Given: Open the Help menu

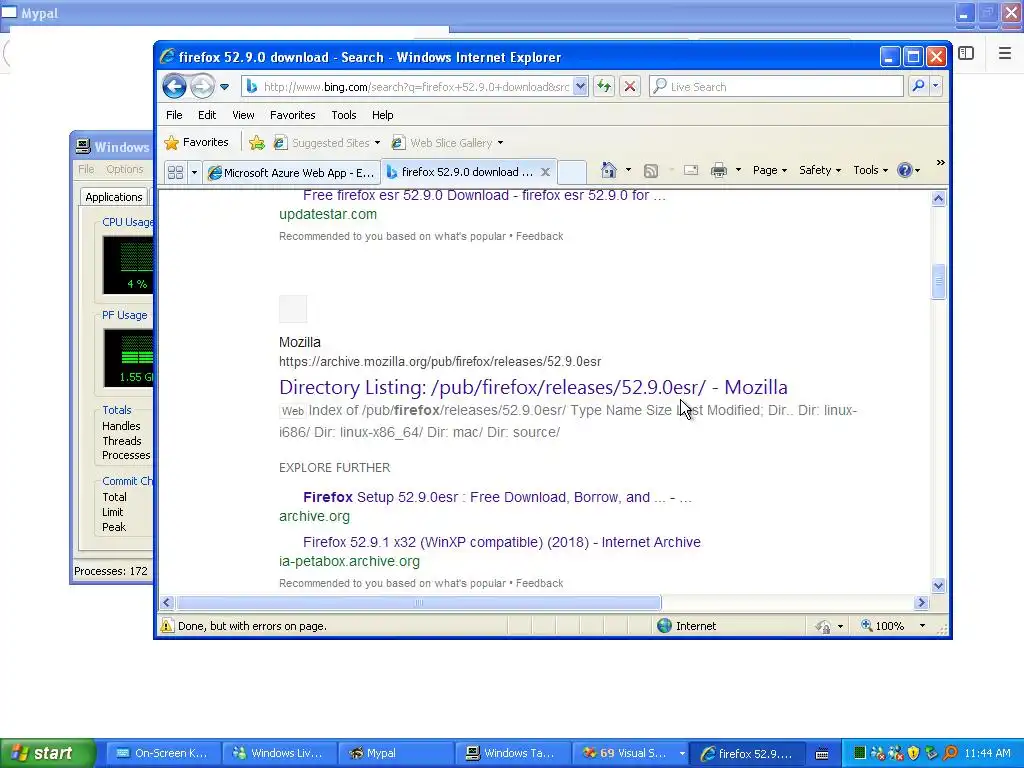Looking at the screenshot, I should 383,115.
